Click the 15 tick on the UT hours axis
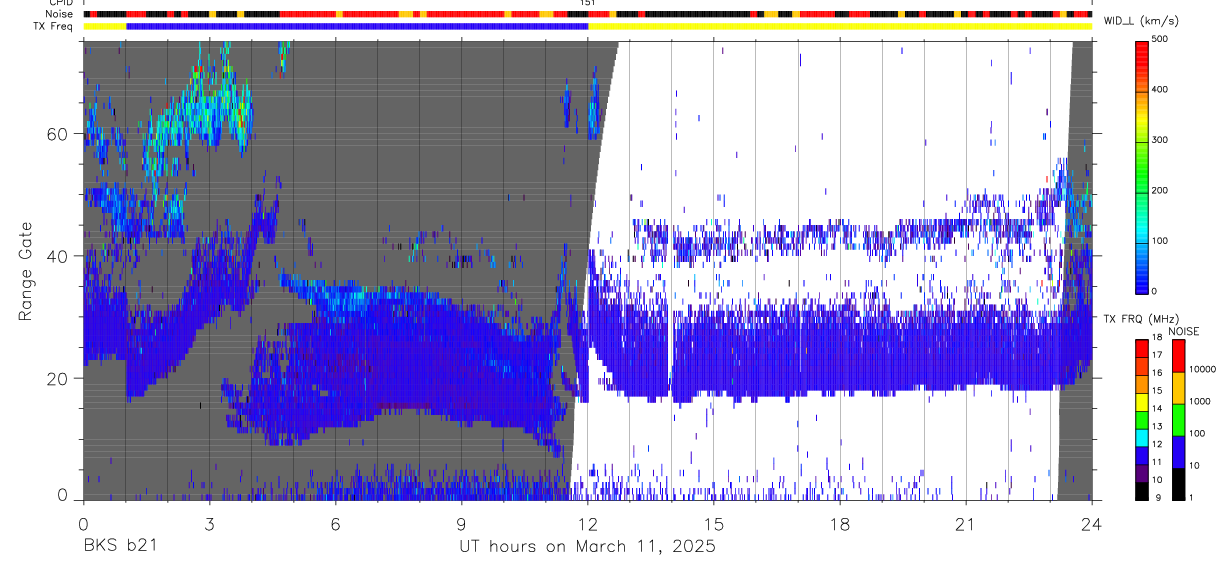This screenshot has width=1228, height=567. [714, 523]
